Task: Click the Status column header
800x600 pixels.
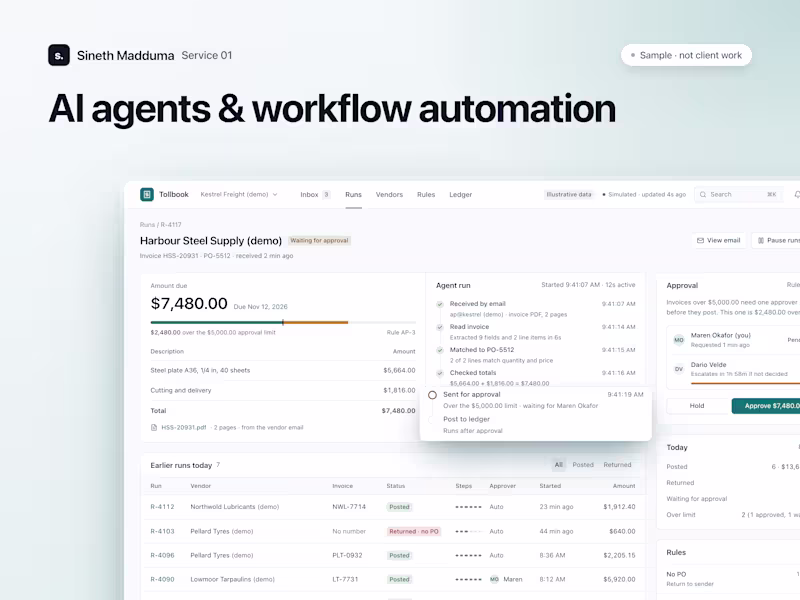Action: [396, 486]
